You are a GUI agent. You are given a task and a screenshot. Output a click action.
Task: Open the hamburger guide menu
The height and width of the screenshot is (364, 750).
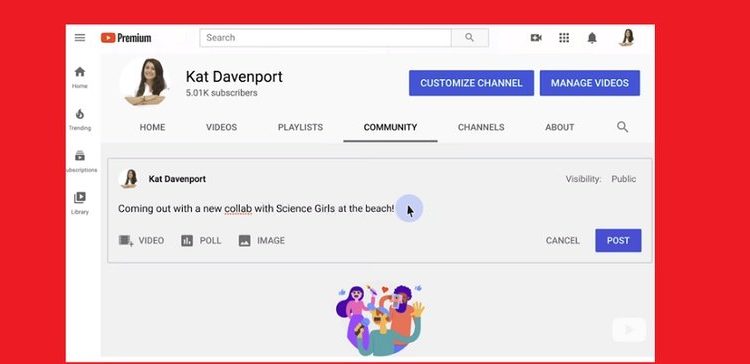point(80,38)
